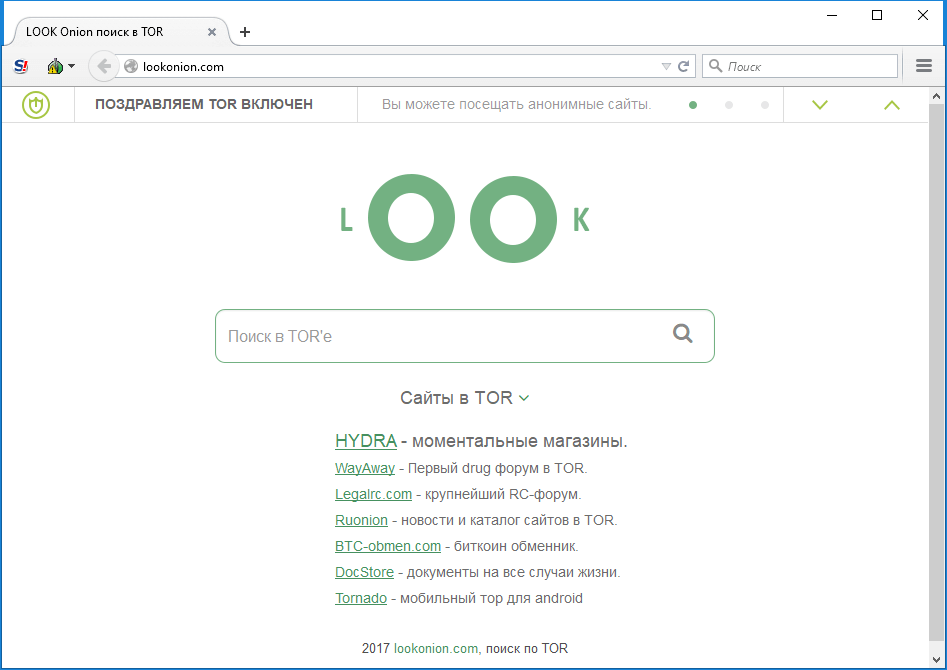This screenshot has height=670, width=947.
Task: Close the browser window
Action: click(x=923, y=15)
